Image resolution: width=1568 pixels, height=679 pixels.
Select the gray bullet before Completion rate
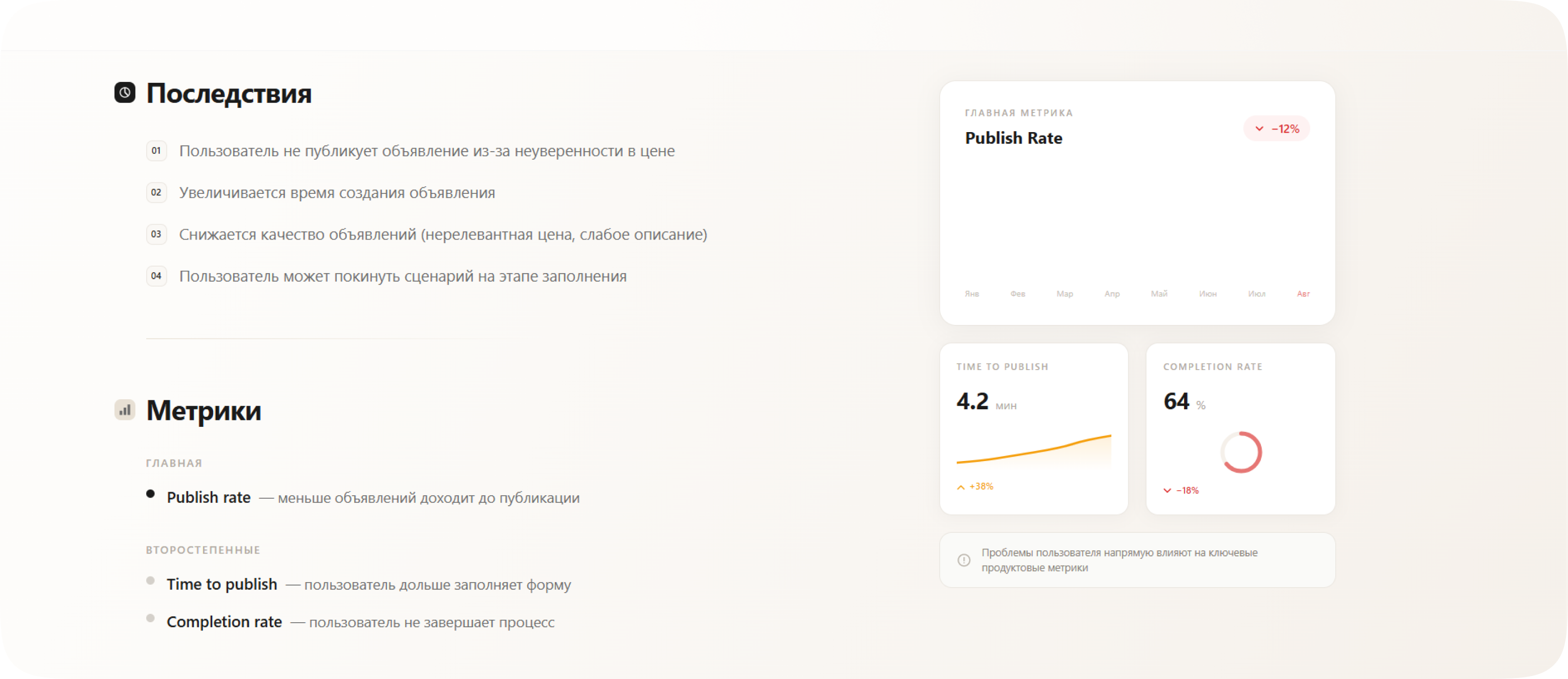point(150,618)
